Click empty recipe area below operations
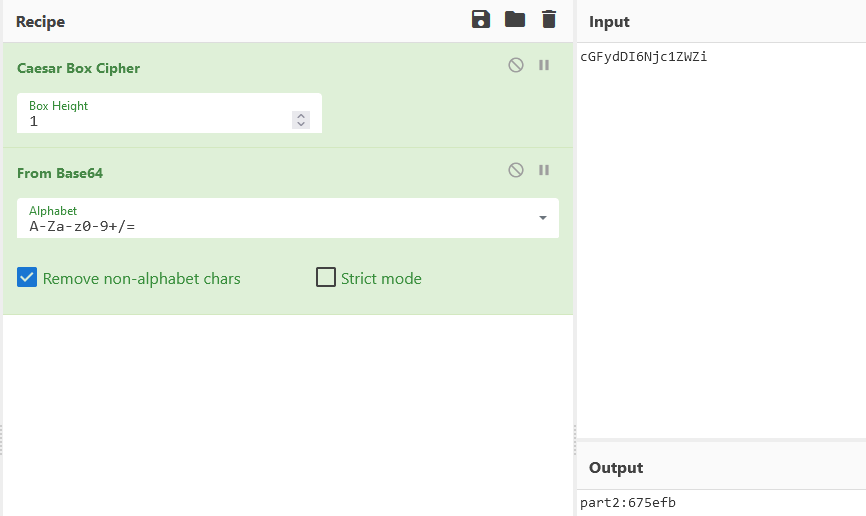This screenshot has width=866, height=516. [x=287, y=414]
